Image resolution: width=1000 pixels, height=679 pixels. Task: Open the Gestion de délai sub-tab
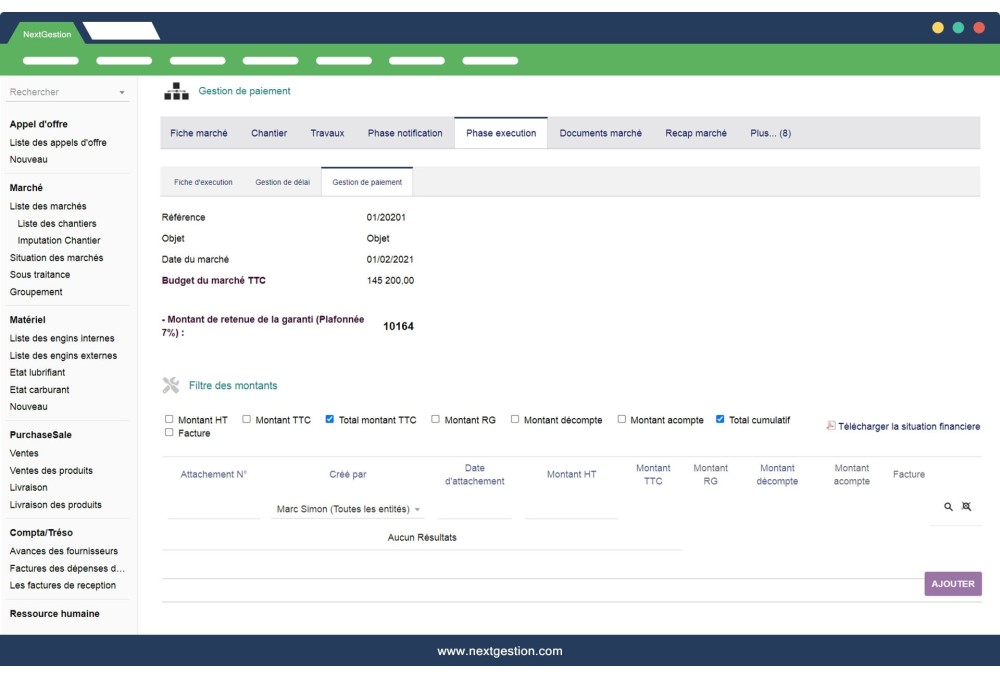285,182
